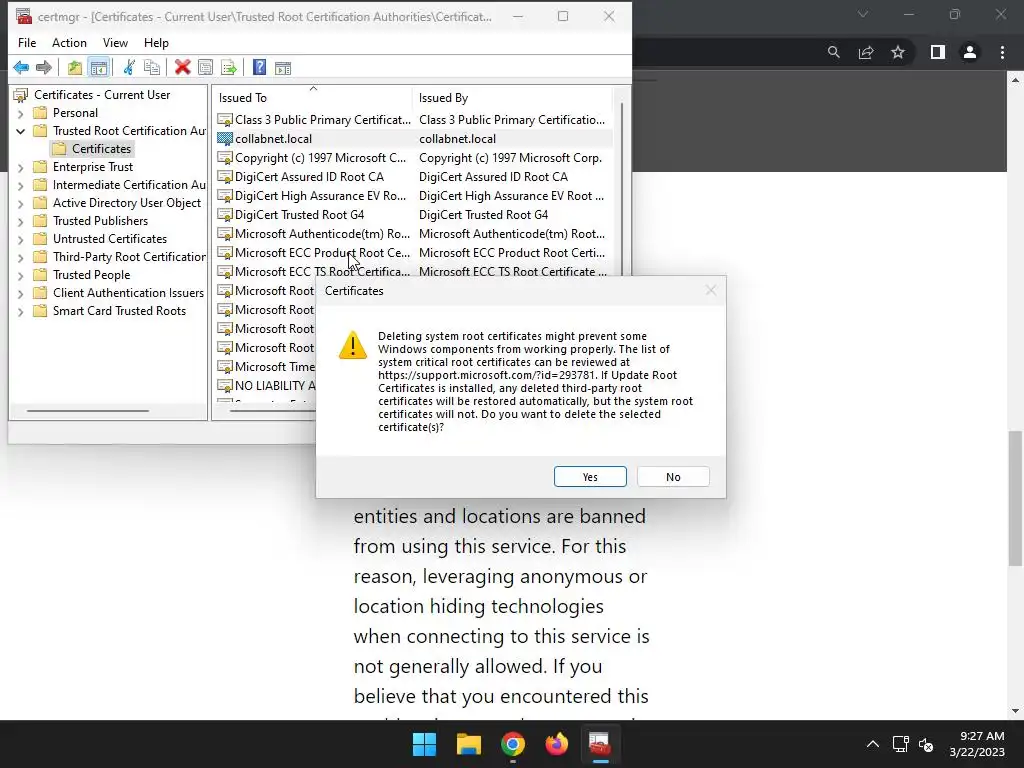The image size is (1024, 768).
Task: Click Chrome share page icon
Action: (x=866, y=52)
